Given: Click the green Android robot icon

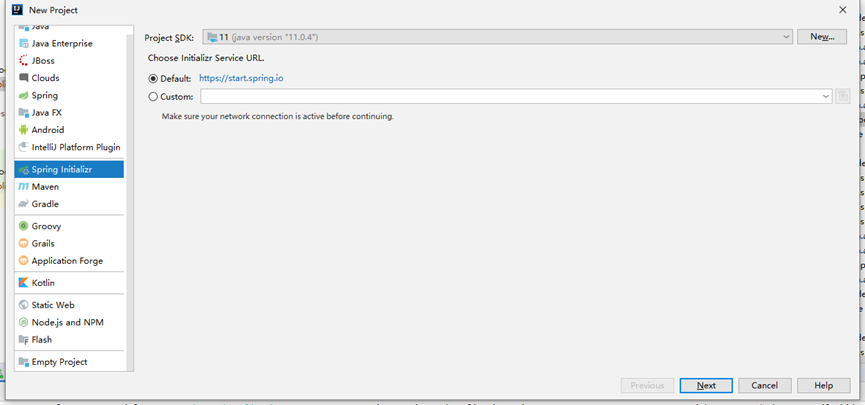Looking at the screenshot, I should pos(23,130).
